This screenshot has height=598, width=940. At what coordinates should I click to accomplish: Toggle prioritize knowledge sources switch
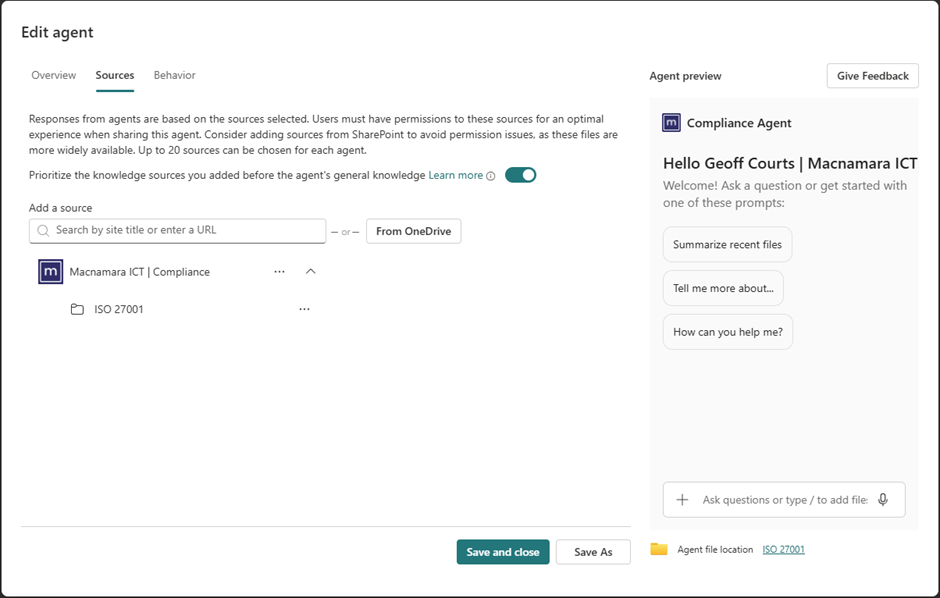coord(520,175)
